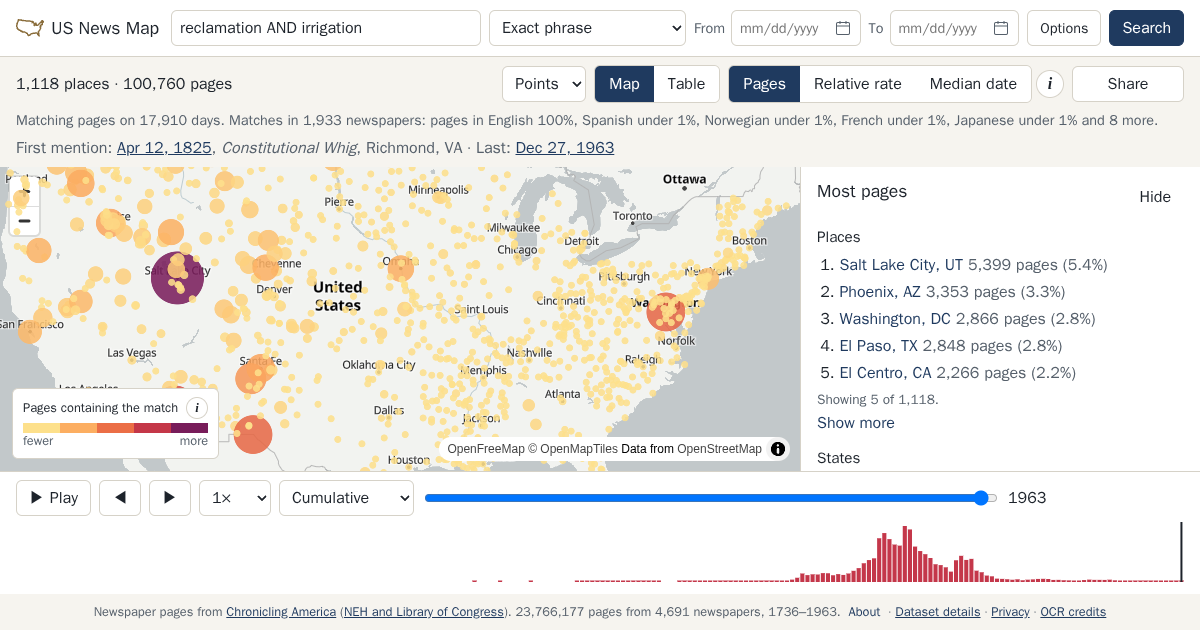Click the Share button
This screenshot has height=630, width=1200.
point(1128,84)
